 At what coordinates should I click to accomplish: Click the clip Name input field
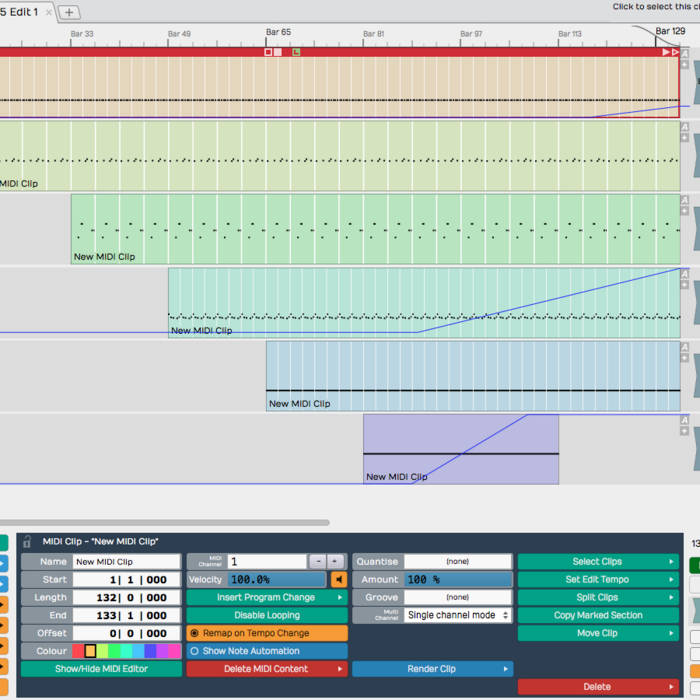click(126, 562)
